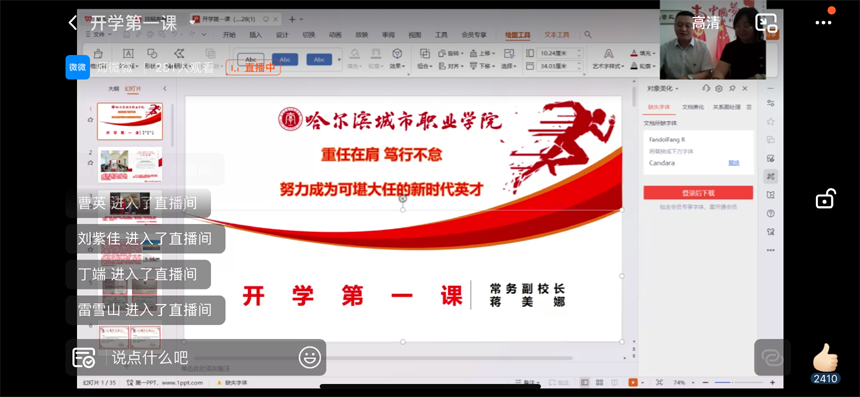Open the 插入 ribbon tab
860x397 pixels.
click(x=256, y=35)
